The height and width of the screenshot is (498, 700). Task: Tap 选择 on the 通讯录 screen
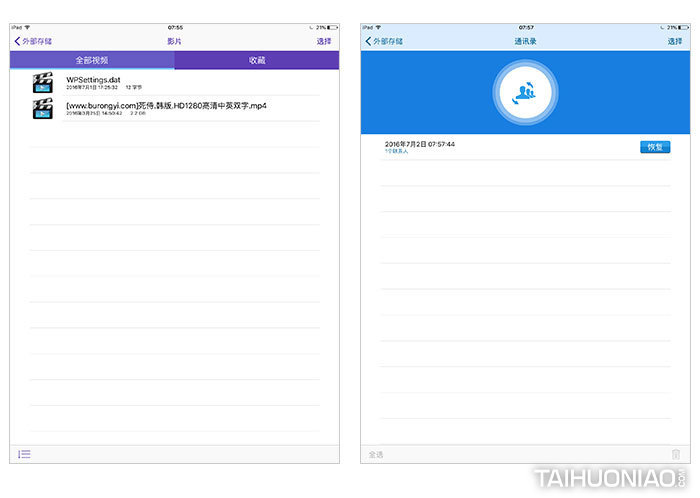(x=675, y=41)
